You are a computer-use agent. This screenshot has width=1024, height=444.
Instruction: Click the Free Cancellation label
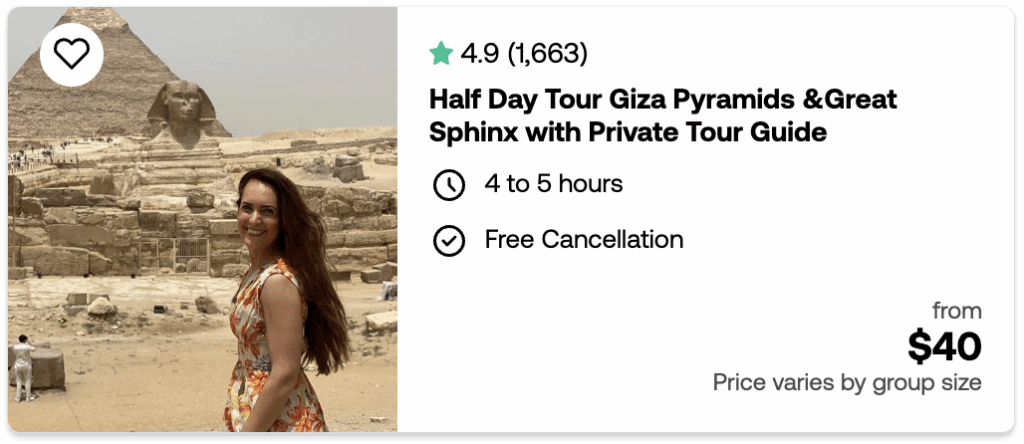584,240
